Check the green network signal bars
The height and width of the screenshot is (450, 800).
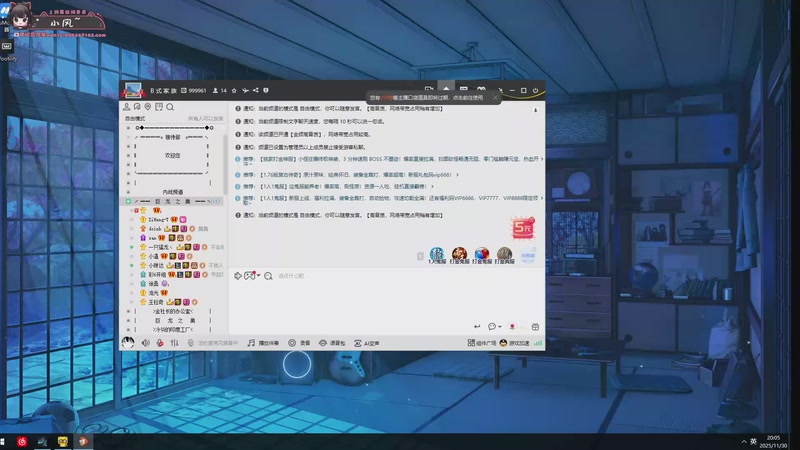[x=538, y=343]
